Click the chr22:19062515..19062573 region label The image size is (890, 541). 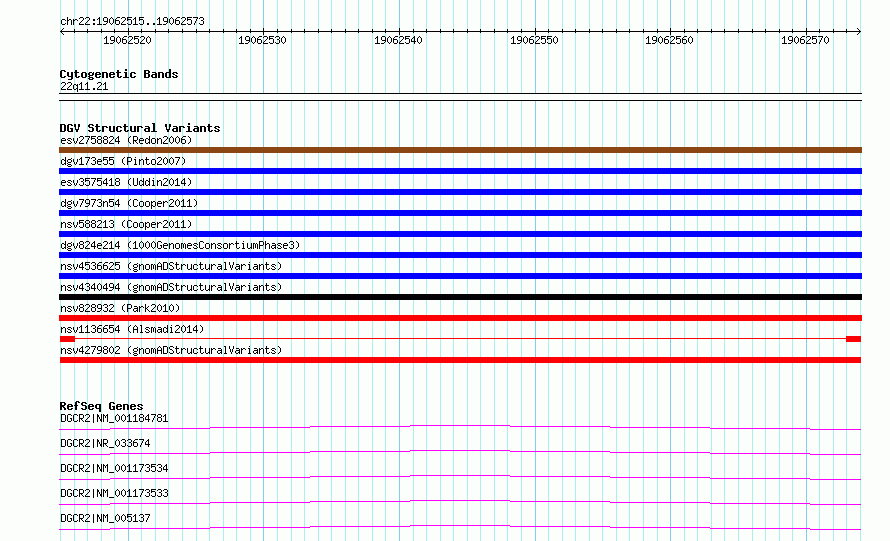pyautogui.click(x=132, y=21)
